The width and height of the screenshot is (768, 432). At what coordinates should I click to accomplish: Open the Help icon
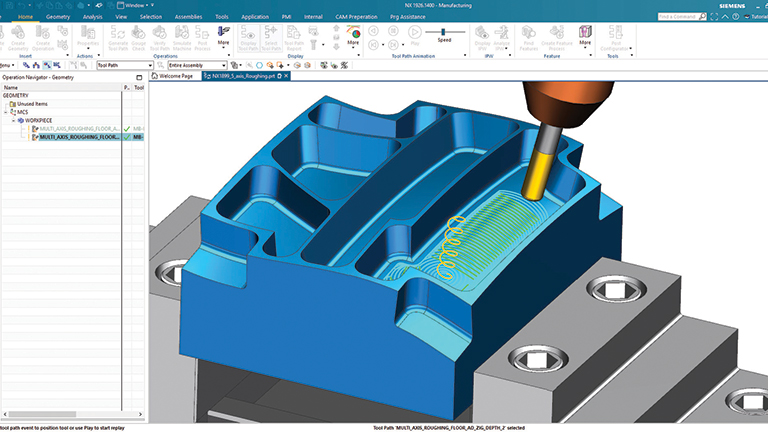tap(736, 17)
